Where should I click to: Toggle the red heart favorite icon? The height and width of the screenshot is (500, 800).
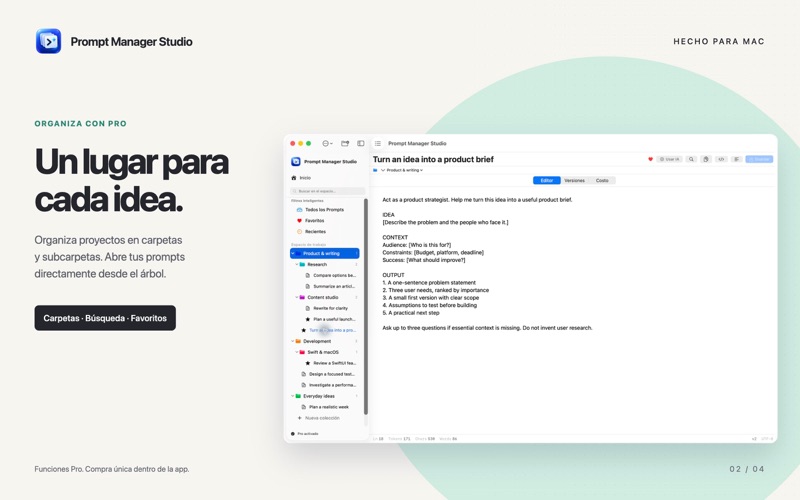(x=650, y=159)
